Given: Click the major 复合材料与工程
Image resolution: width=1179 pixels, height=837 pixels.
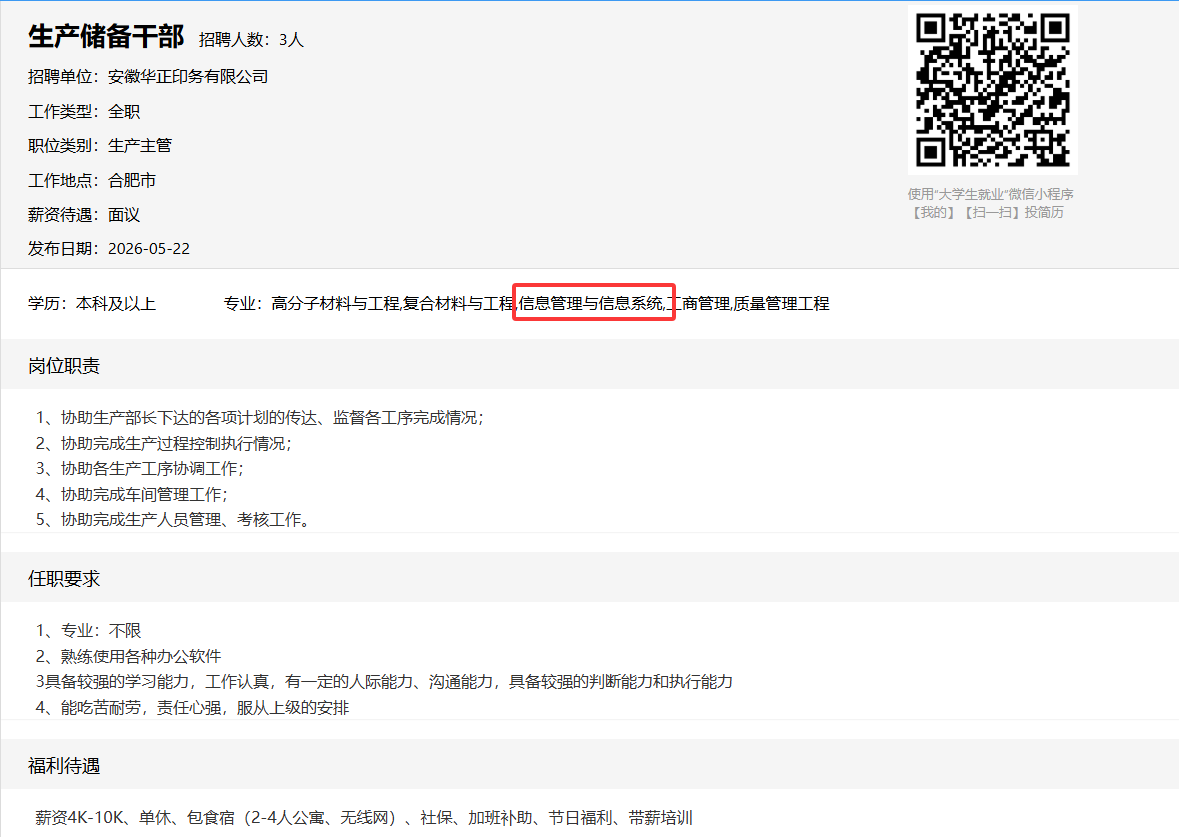Looking at the screenshot, I should click(x=459, y=304).
